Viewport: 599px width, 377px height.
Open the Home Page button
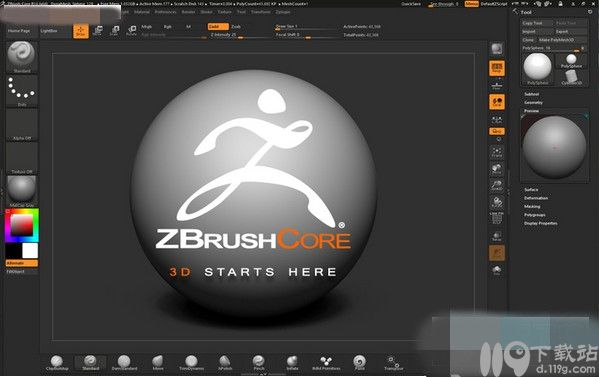click(19, 31)
